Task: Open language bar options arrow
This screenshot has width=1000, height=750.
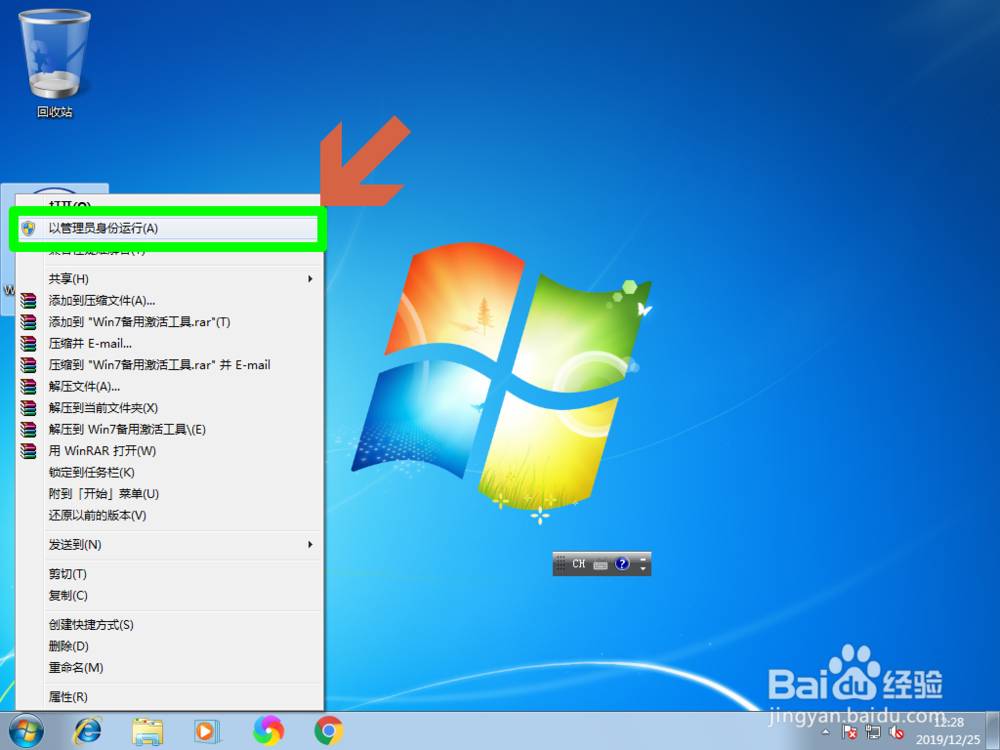Action: (x=643, y=569)
